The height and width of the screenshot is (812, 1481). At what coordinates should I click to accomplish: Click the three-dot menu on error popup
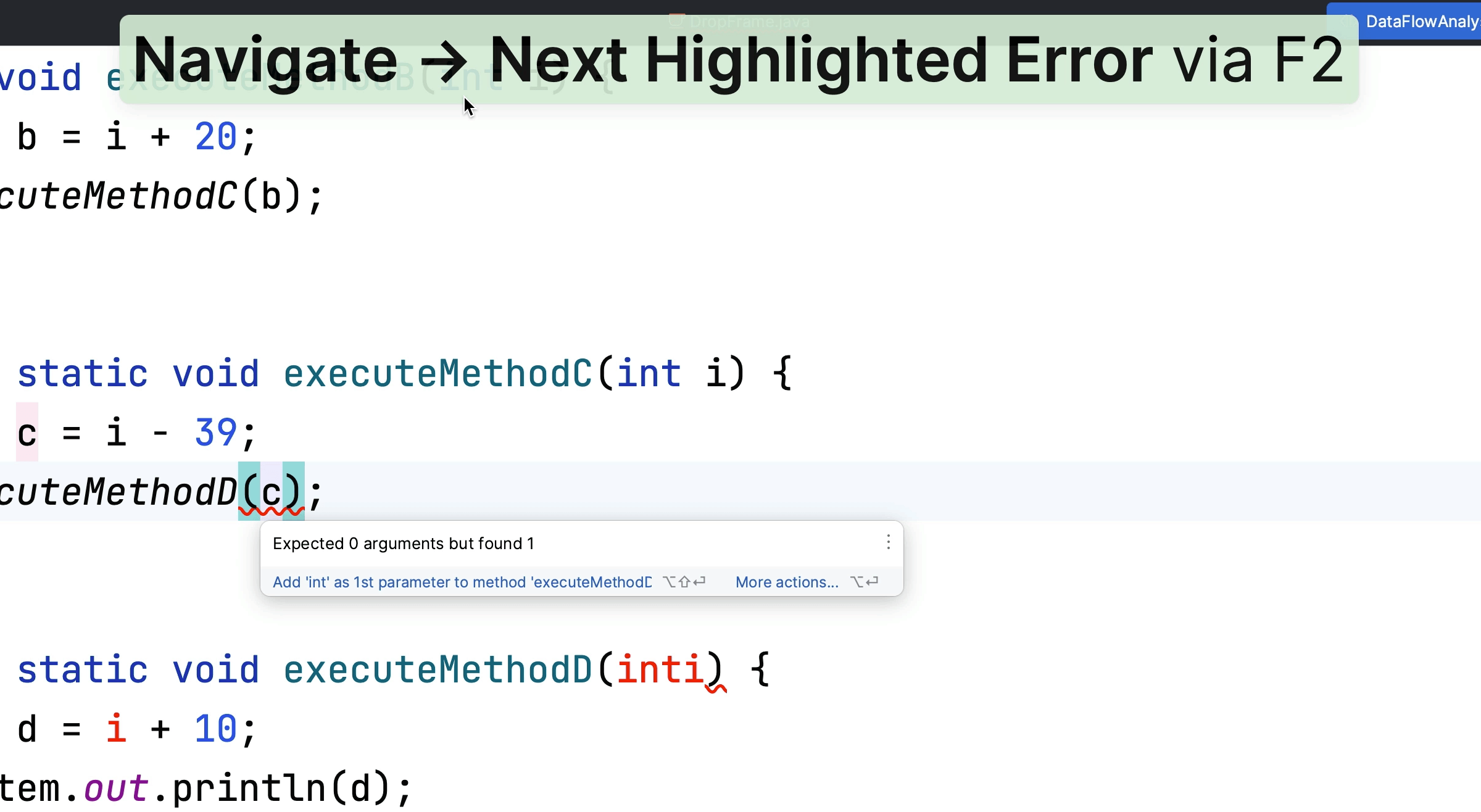(x=887, y=542)
